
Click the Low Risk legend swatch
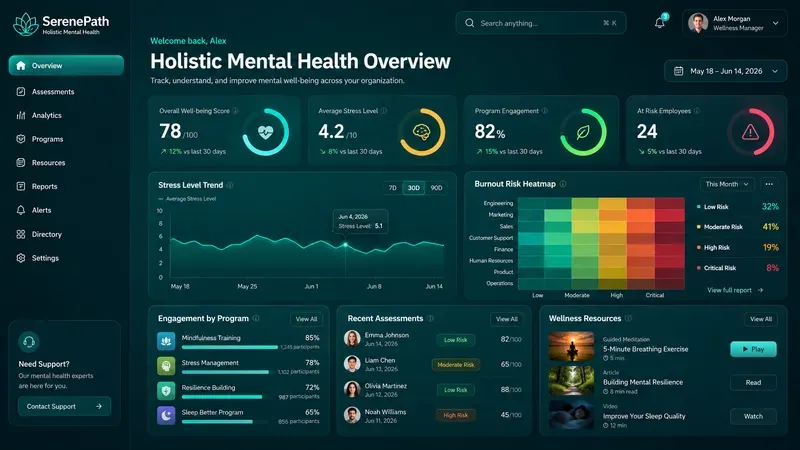tap(698, 207)
